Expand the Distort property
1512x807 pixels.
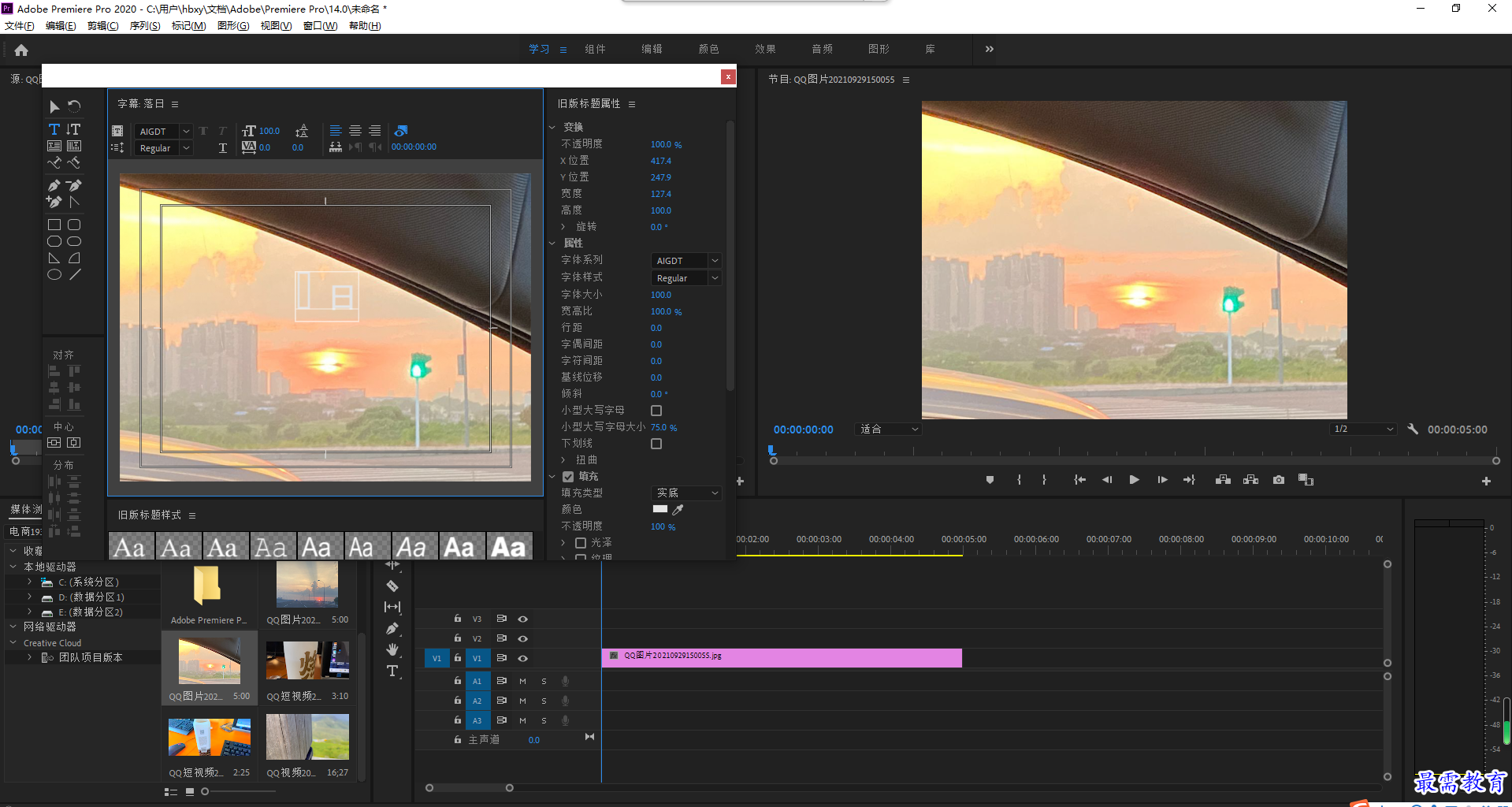563,460
